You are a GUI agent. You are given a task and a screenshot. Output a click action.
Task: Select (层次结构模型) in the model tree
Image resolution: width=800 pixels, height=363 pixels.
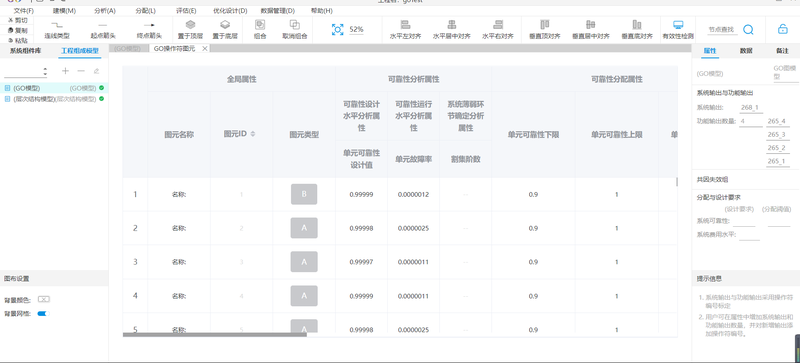point(54,99)
